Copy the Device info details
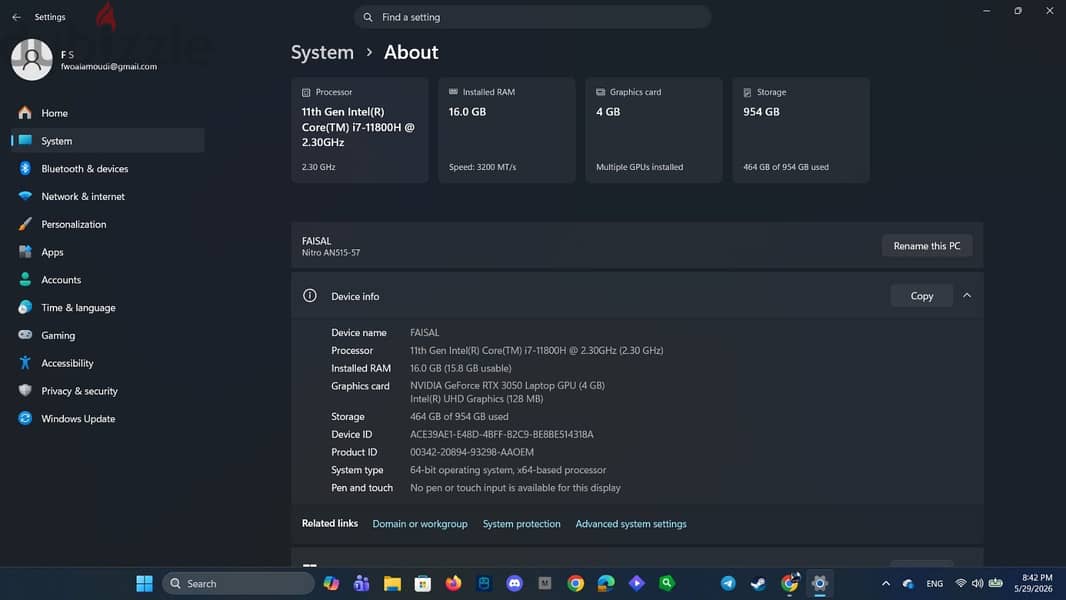The width and height of the screenshot is (1066, 600). click(x=921, y=296)
